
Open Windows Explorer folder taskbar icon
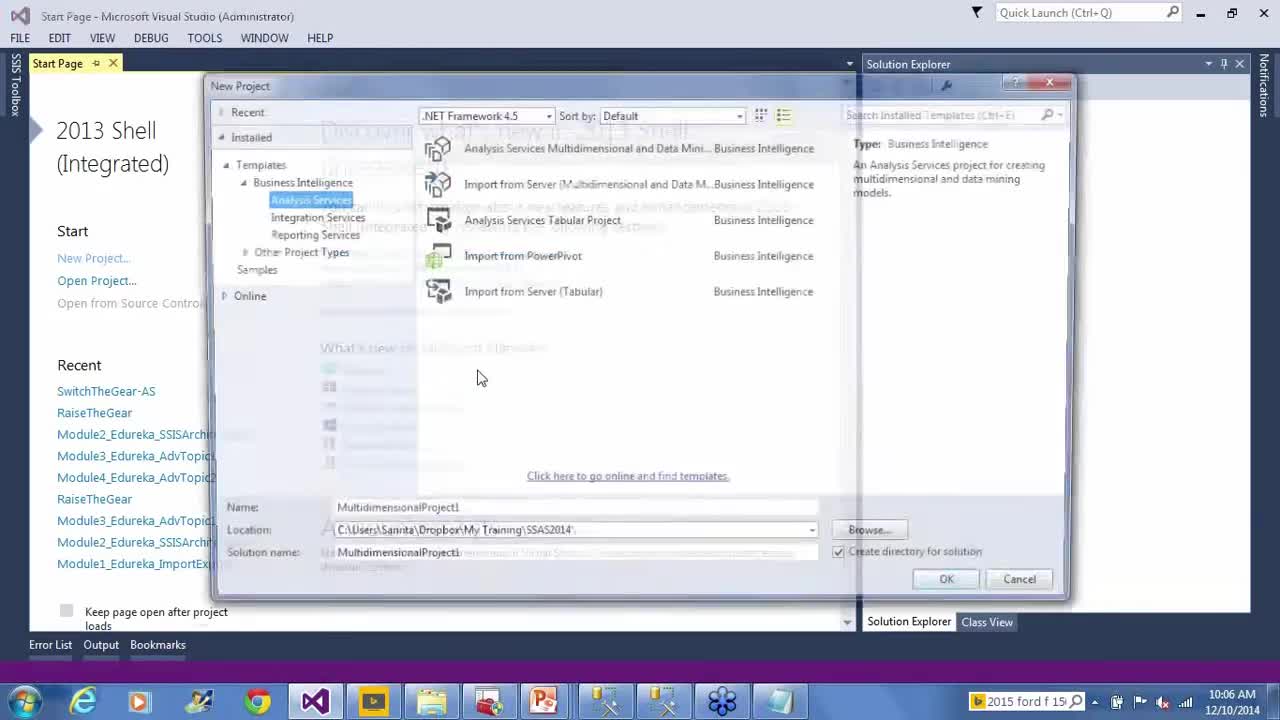click(431, 701)
